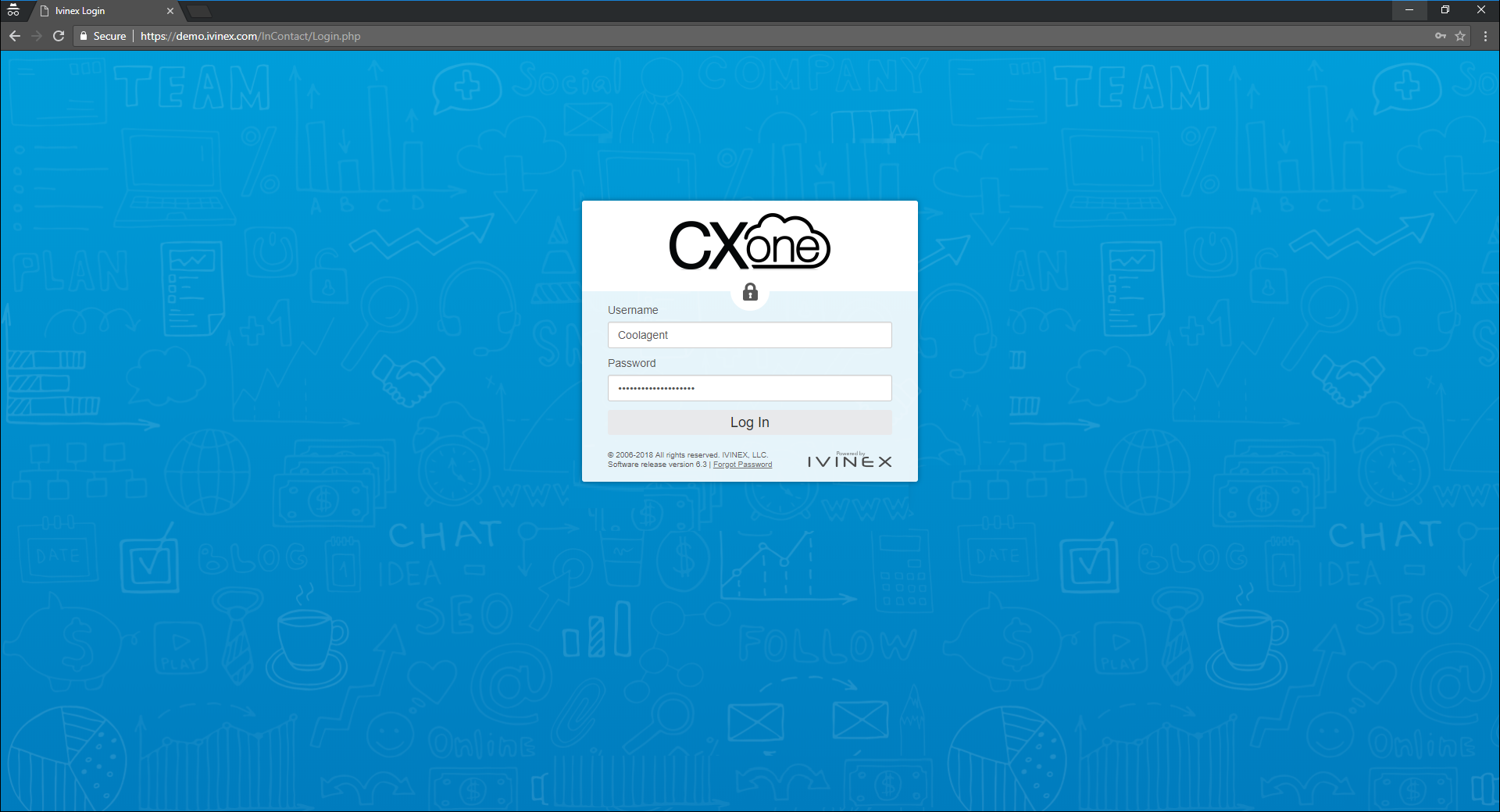Focus the Password input field
The image size is (1500, 812).
749,388
